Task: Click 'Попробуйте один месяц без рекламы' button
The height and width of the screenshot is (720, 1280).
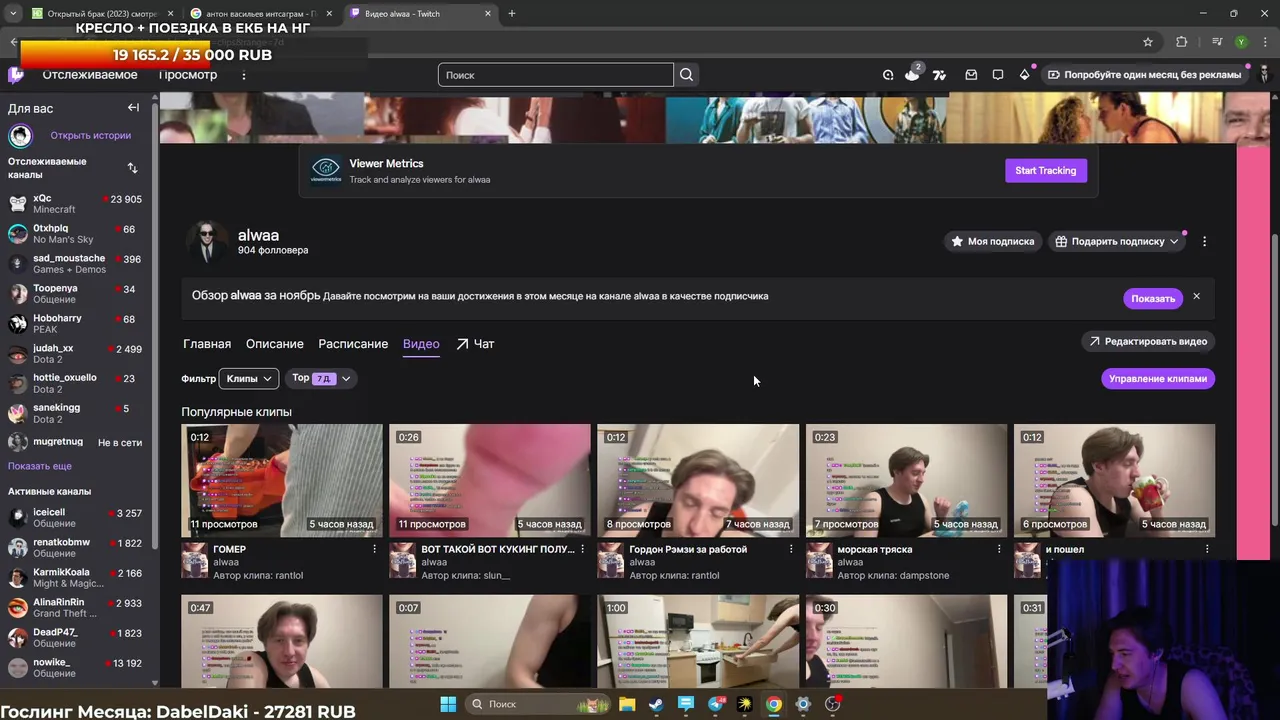Action: coord(1144,75)
